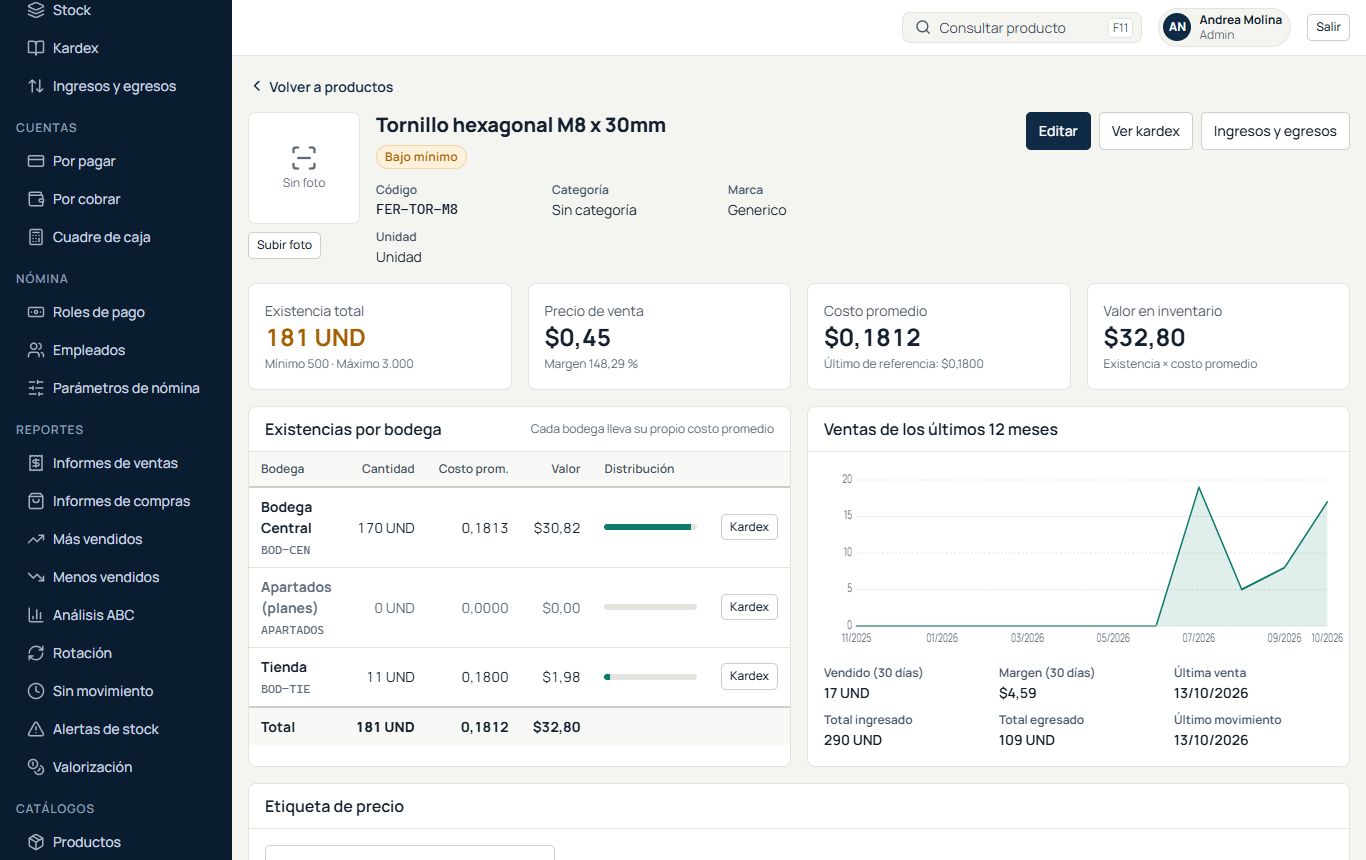1366x860 pixels.
Task: Click the Informes de compras bag icon
Action: 36,501
